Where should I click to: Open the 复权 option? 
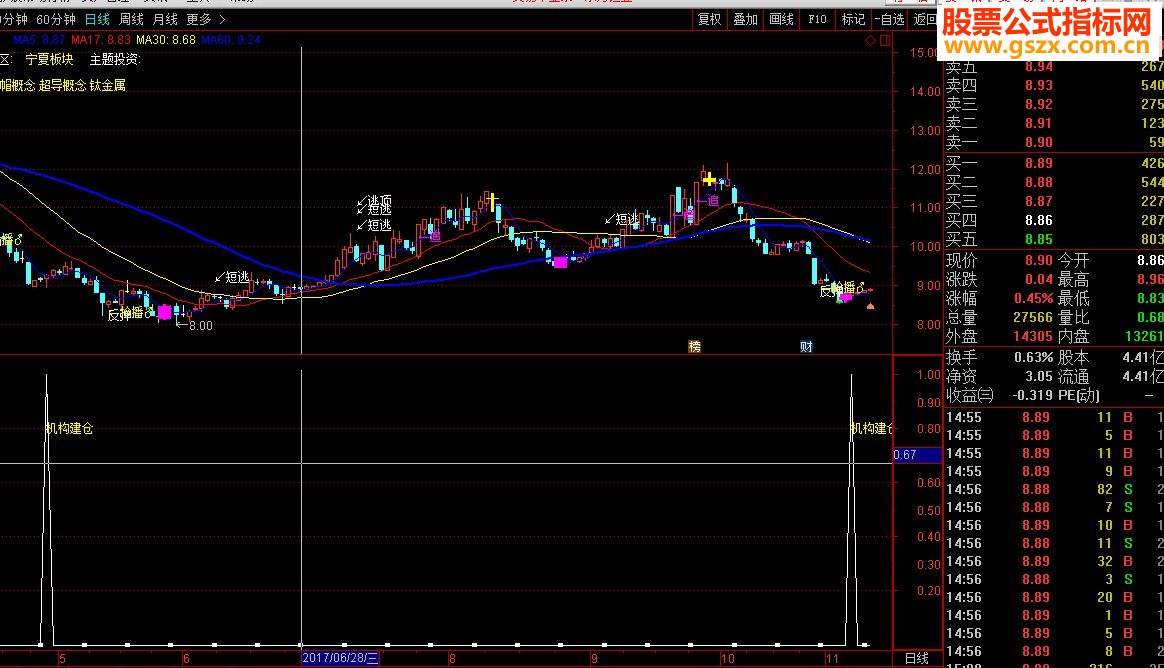tap(710, 19)
